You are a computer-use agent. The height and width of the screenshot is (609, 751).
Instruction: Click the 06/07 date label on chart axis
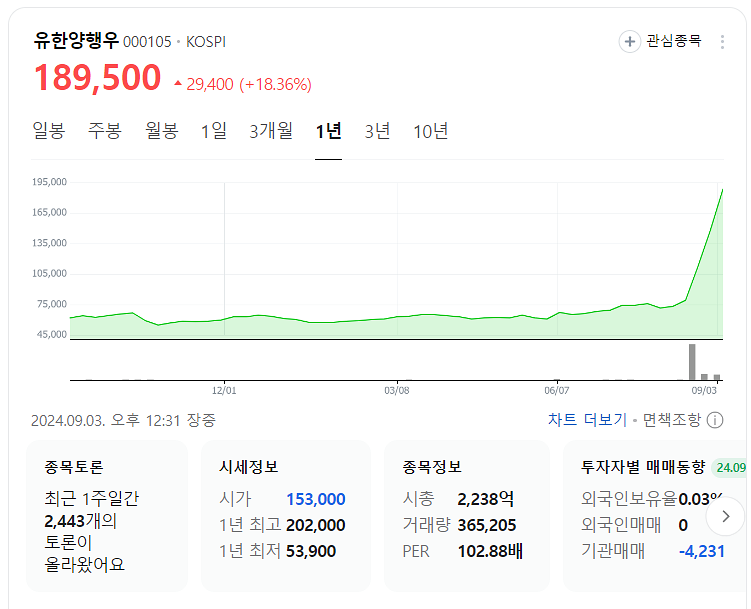click(557, 391)
